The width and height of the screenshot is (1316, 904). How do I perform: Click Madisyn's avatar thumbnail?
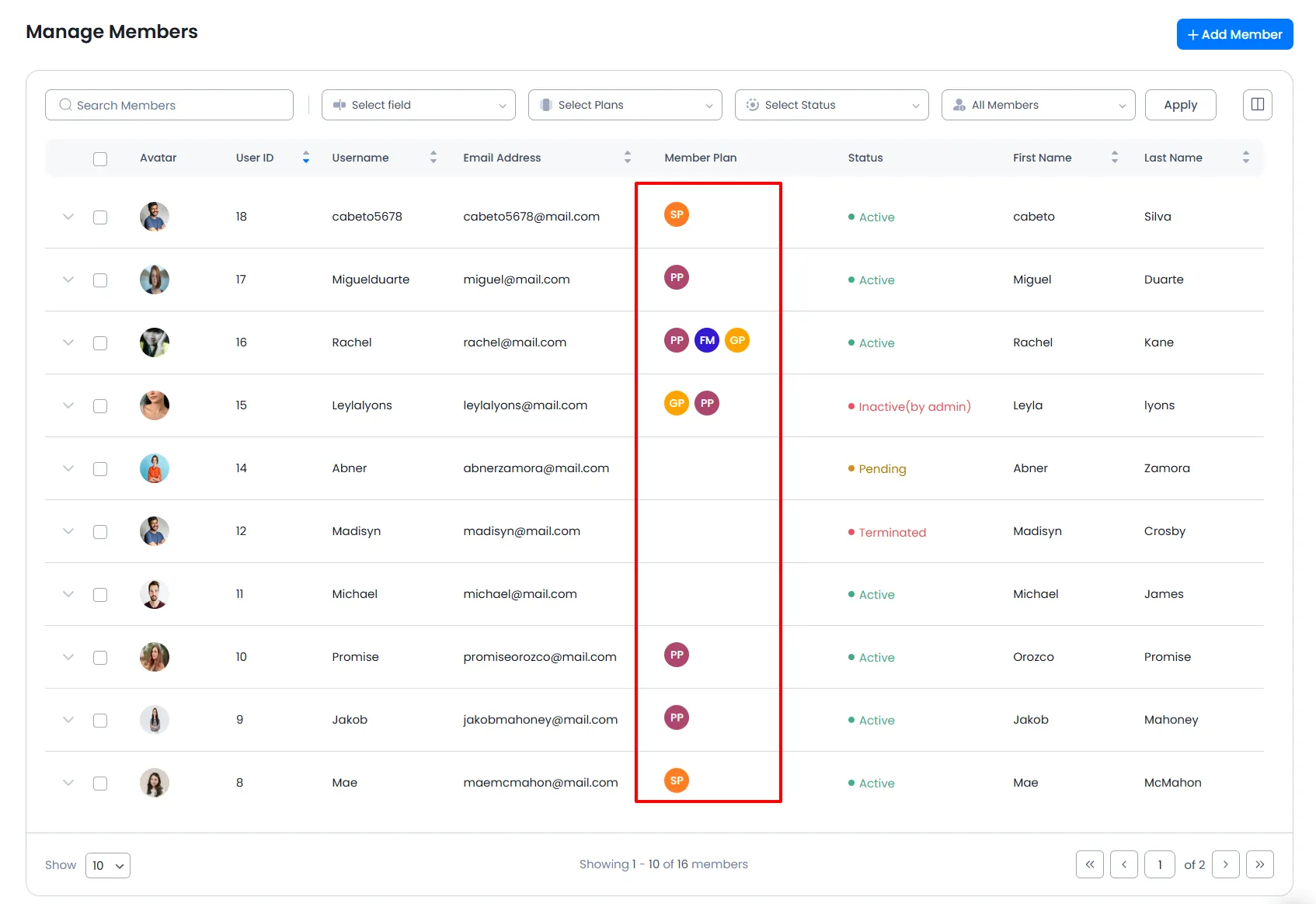click(155, 531)
